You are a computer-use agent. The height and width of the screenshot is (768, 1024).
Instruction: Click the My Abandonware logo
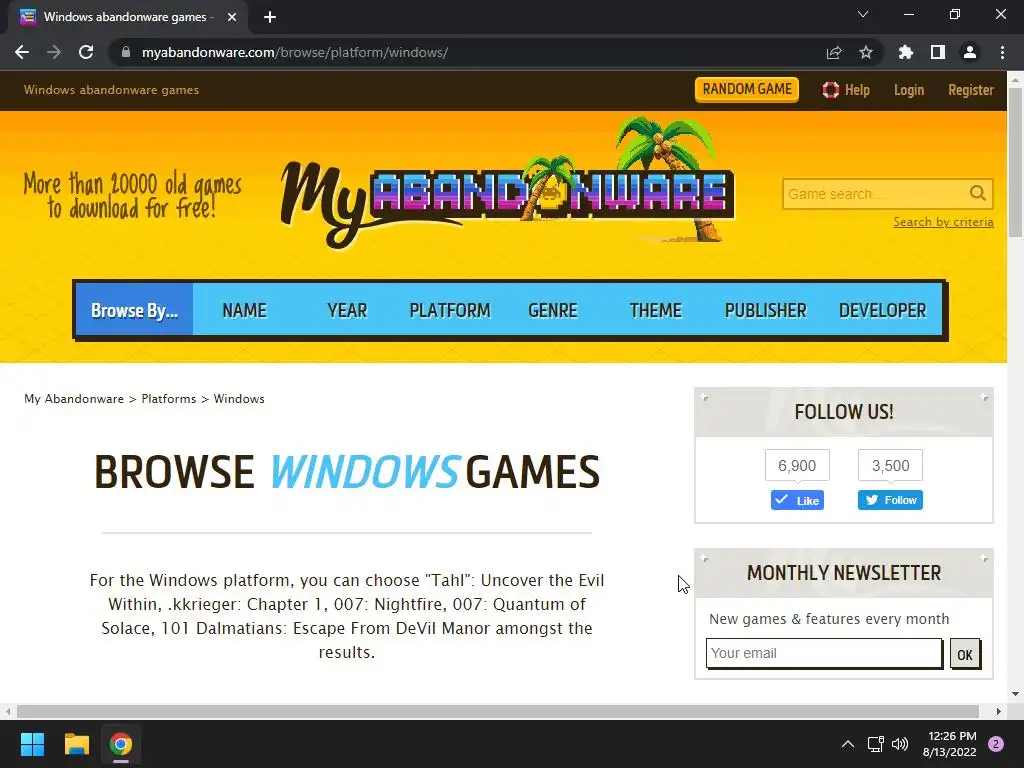point(508,184)
